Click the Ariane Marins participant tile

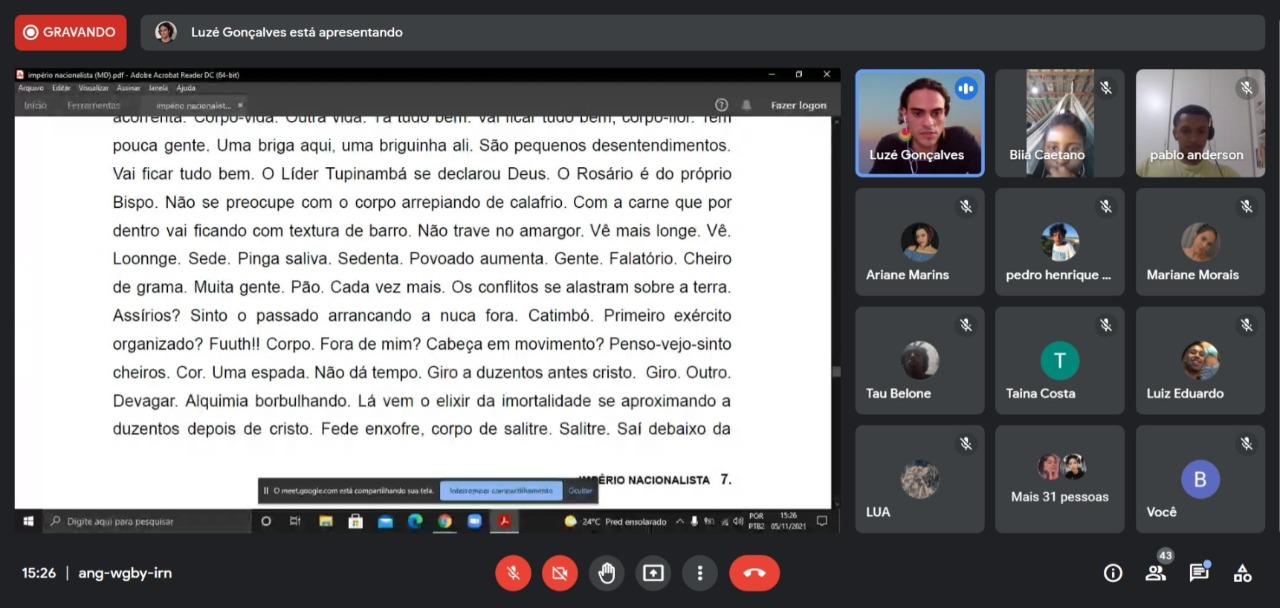pyautogui.click(x=919, y=242)
